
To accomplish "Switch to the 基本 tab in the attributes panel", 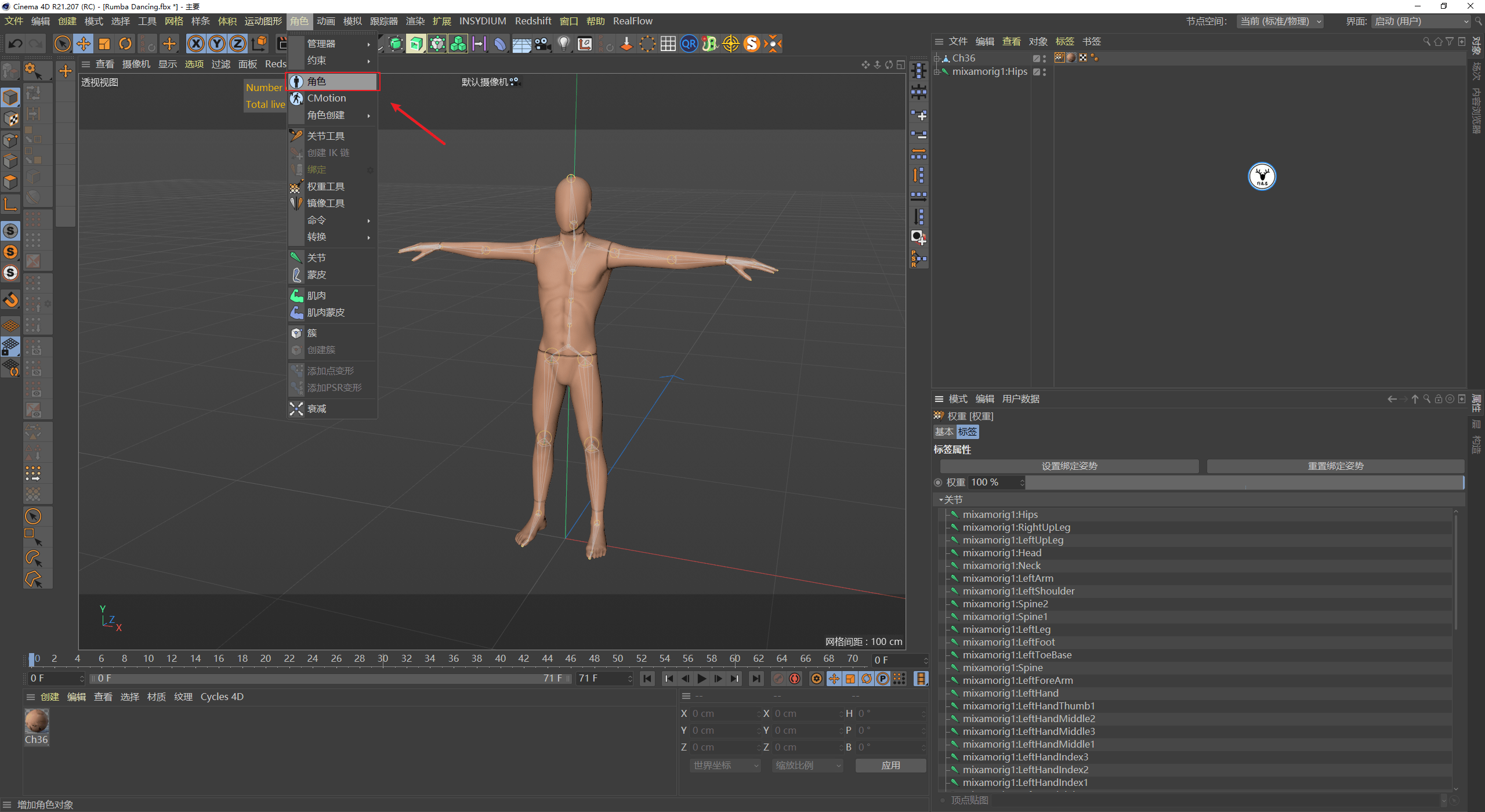I will [x=944, y=432].
